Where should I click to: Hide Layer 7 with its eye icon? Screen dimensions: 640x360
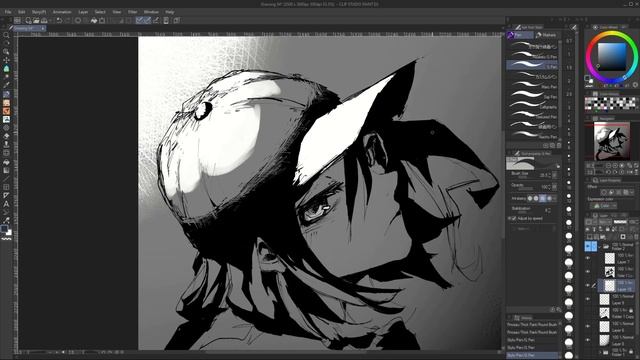coord(588,258)
